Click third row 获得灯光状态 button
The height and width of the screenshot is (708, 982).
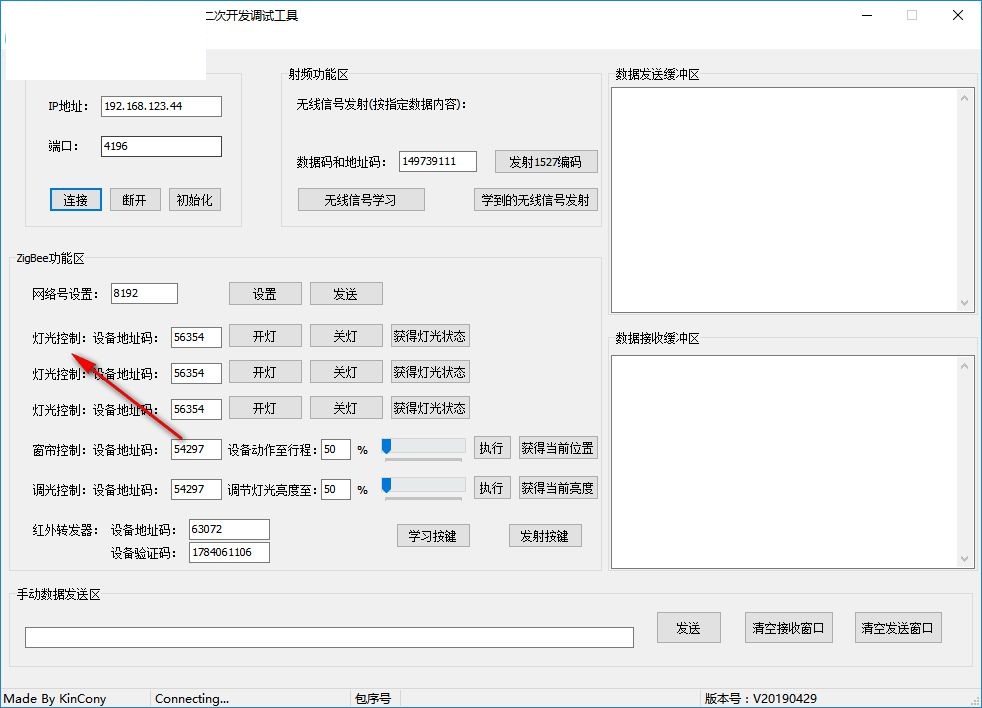click(x=430, y=407)
